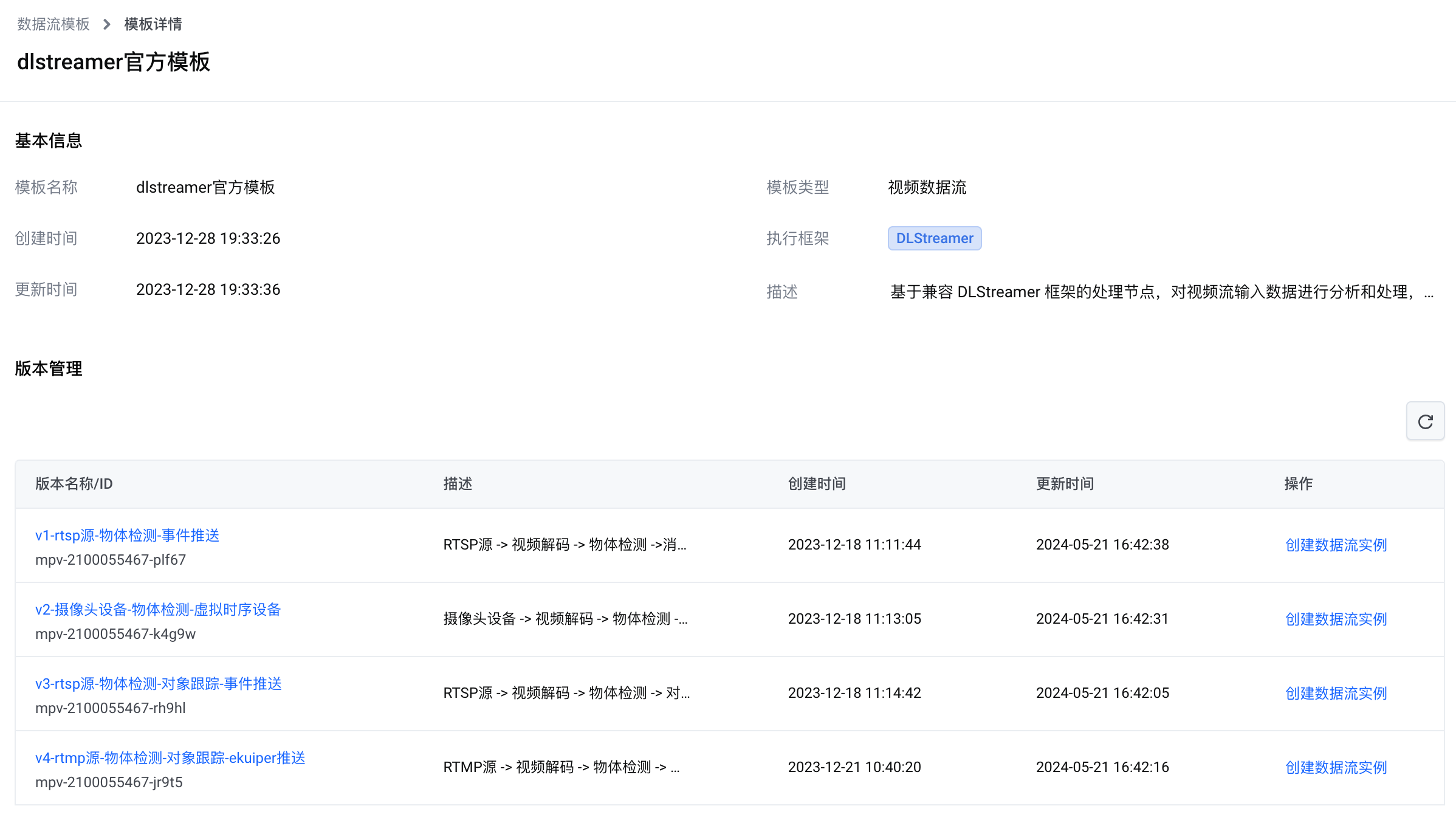Viewport: 1456px width, 817px height.
Task: Select version ID mpv-2100055467-plf67
Action: click(111, 560)
